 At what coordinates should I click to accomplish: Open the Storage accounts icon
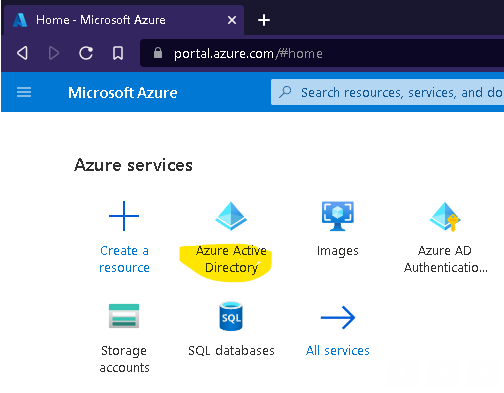click(124, 316)
